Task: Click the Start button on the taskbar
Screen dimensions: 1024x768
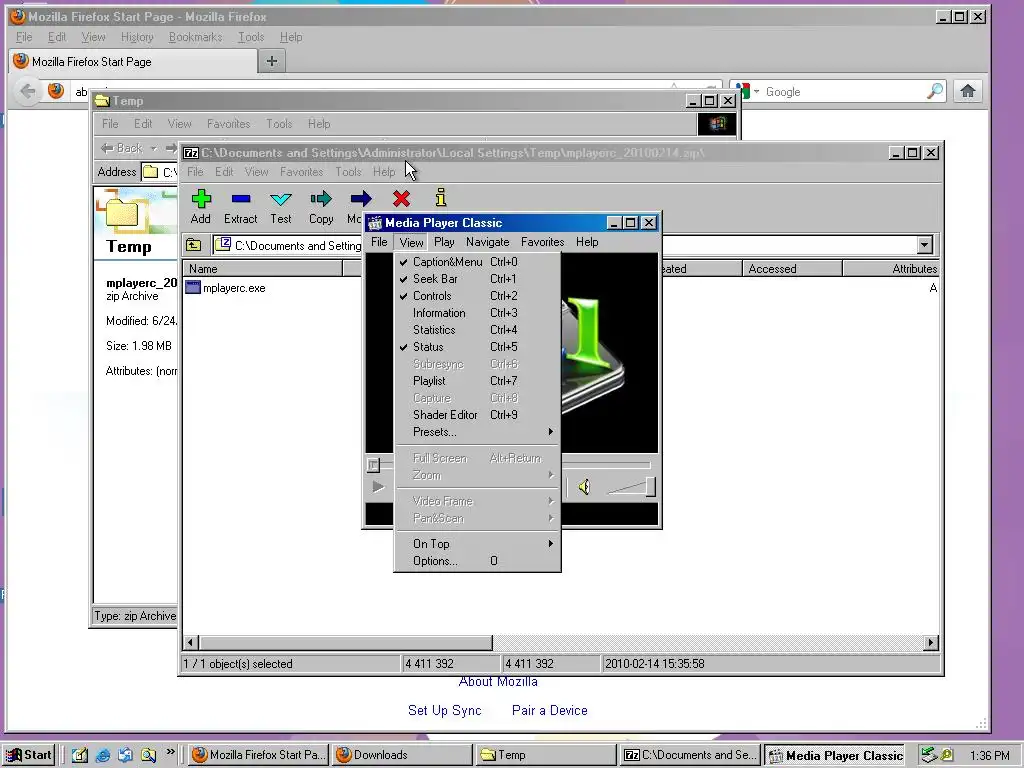Action: pos(29,755)
